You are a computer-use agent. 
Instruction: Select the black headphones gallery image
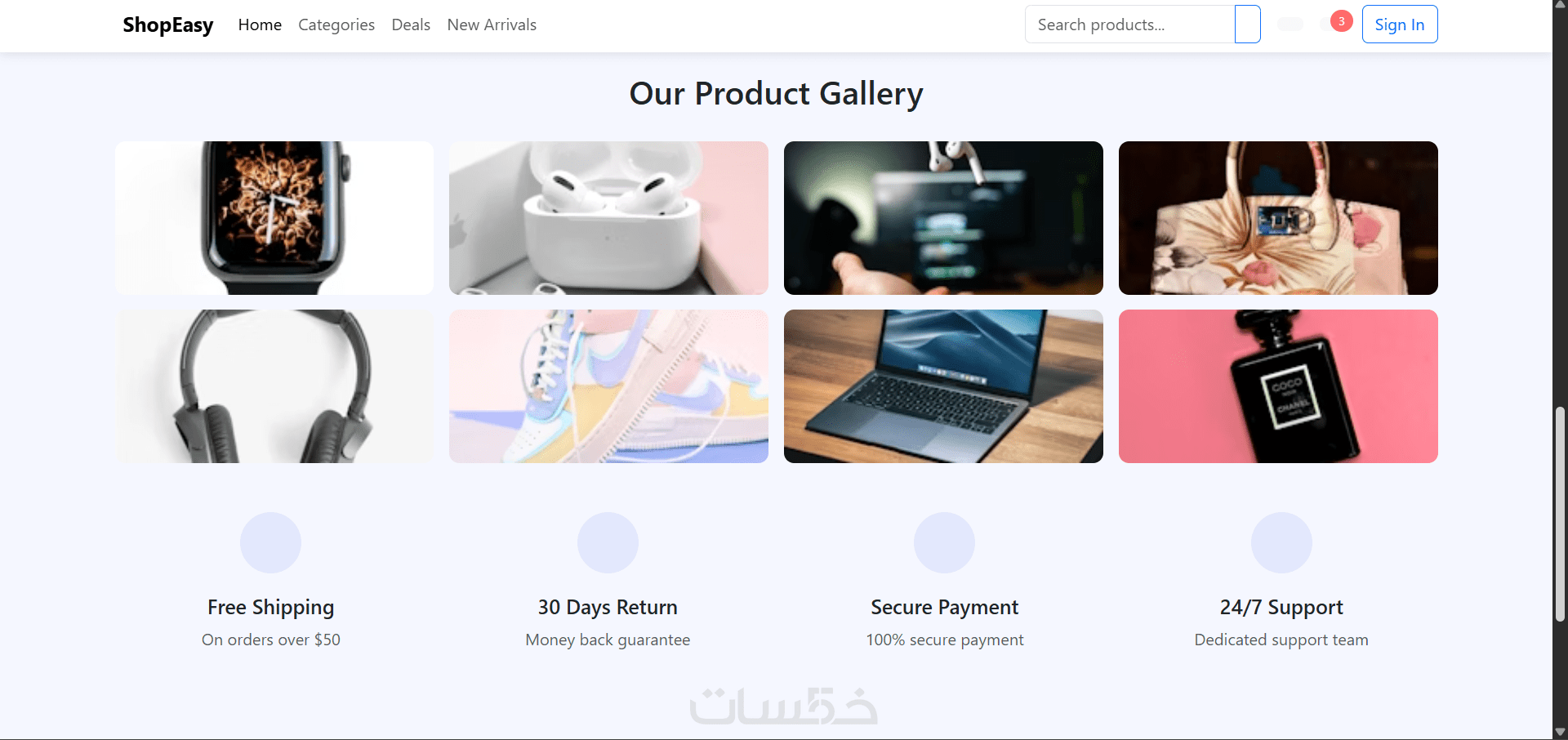(274, 386)
